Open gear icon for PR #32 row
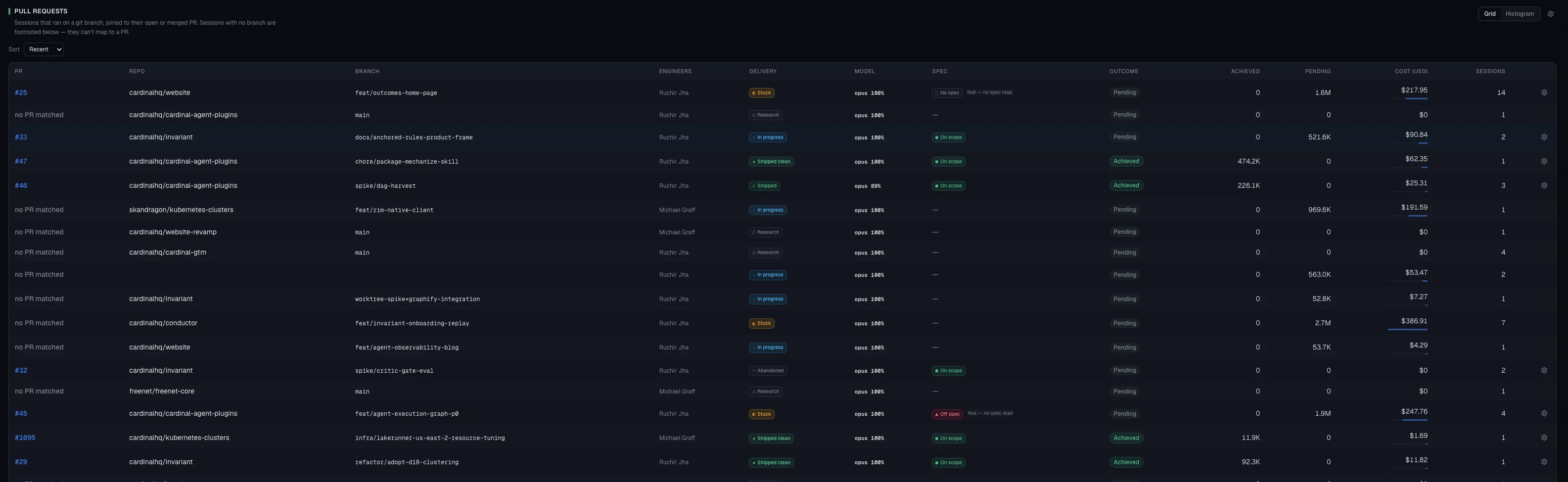Image resolution: width=1568 pixels, height=482 pixels. (1544, 370)
